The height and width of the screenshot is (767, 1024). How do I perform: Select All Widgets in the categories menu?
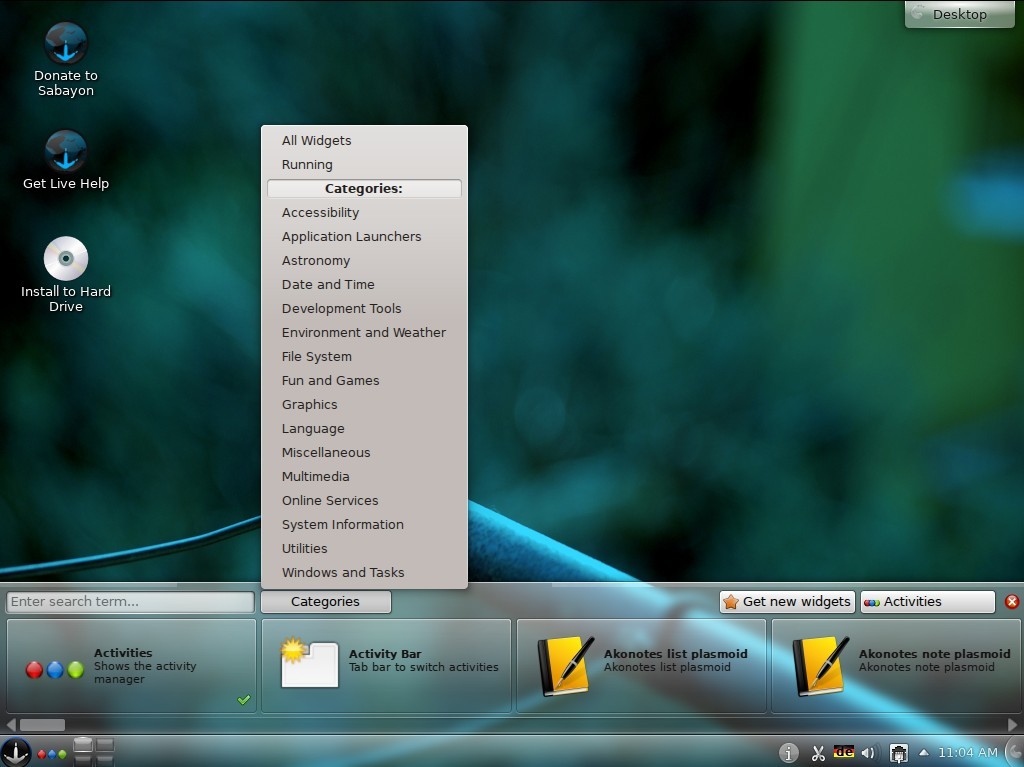364,140
